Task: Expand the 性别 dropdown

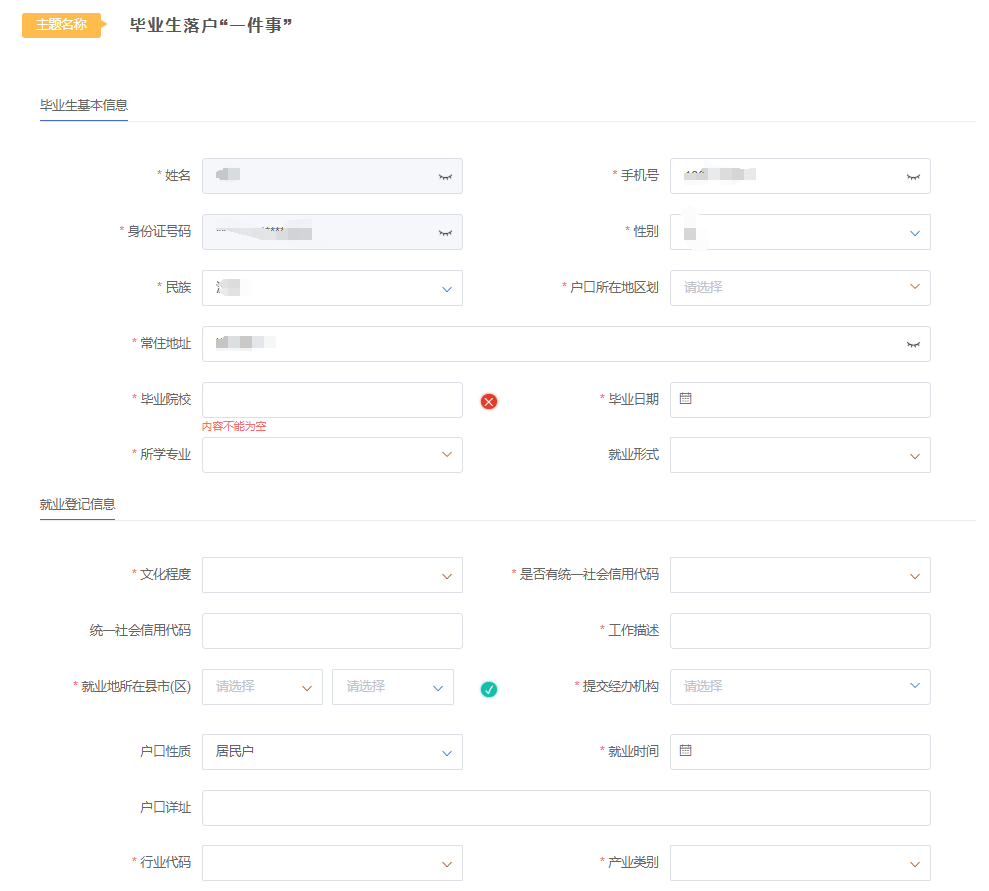Action: coord(914,232)
